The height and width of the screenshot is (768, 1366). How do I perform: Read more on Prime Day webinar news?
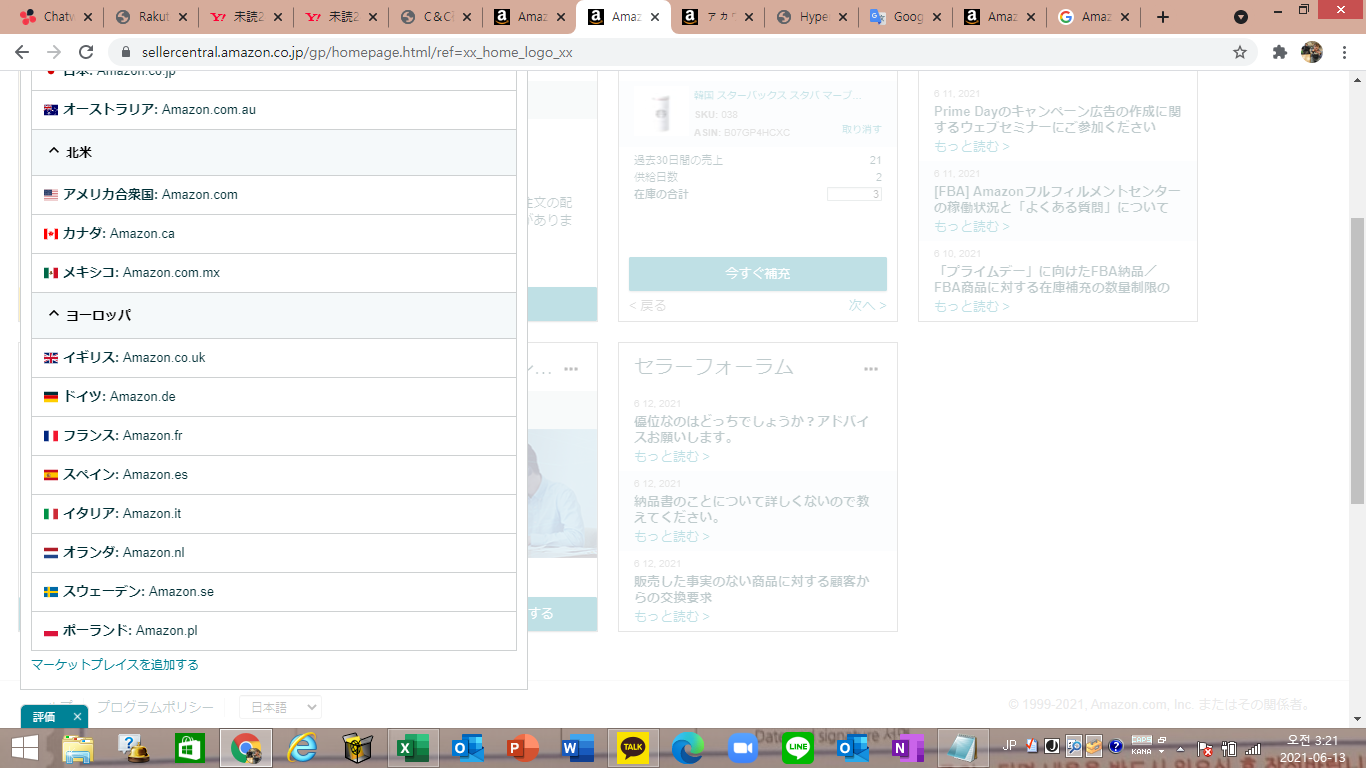point(971,146)
